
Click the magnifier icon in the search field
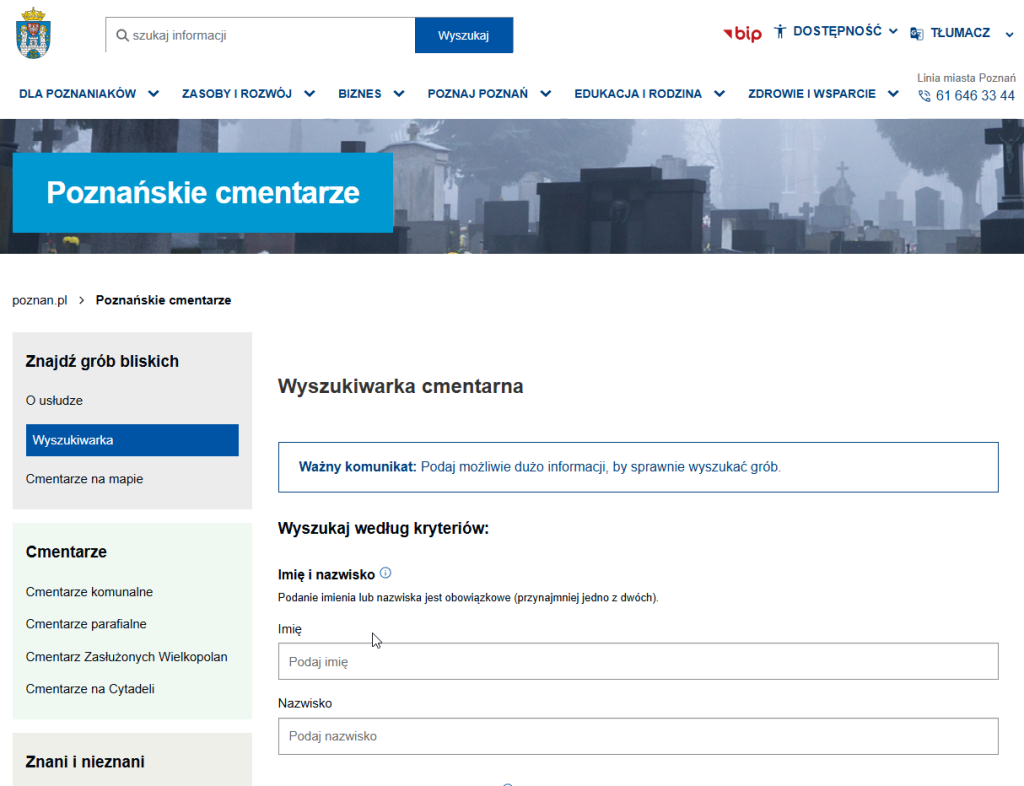point(122,35)
